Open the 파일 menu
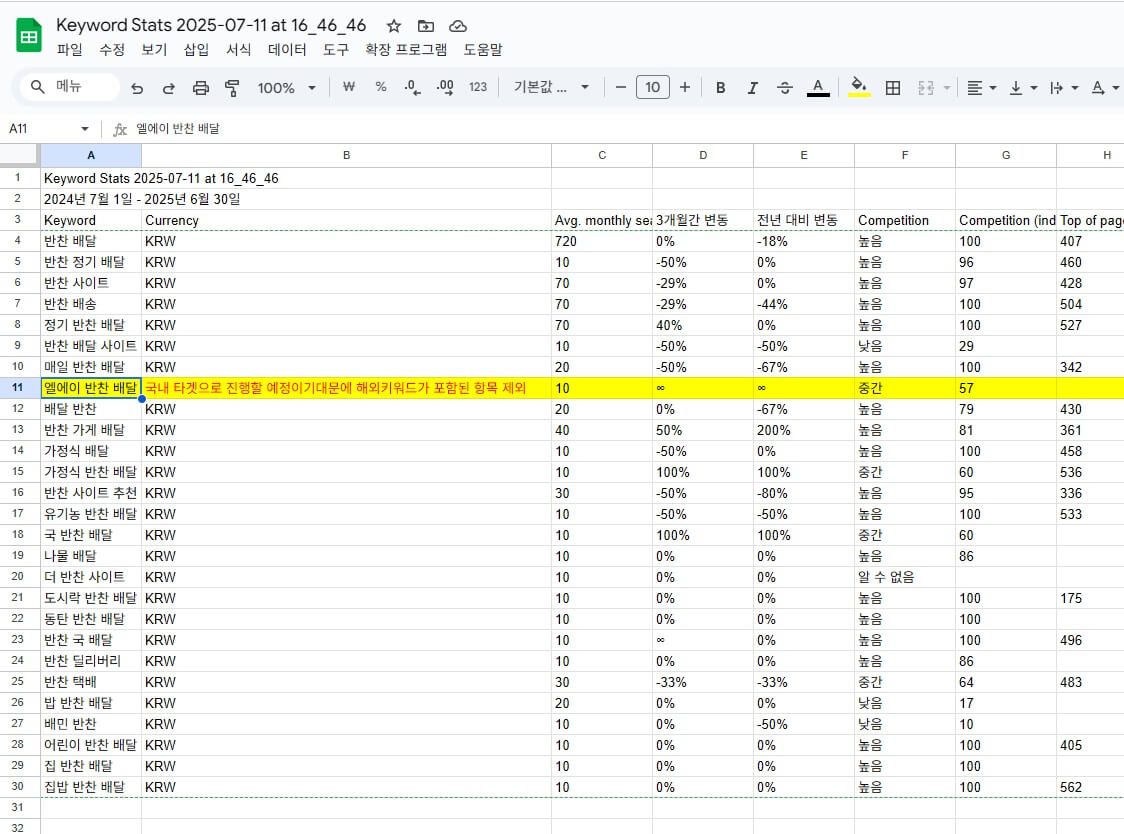 (70, 49)
